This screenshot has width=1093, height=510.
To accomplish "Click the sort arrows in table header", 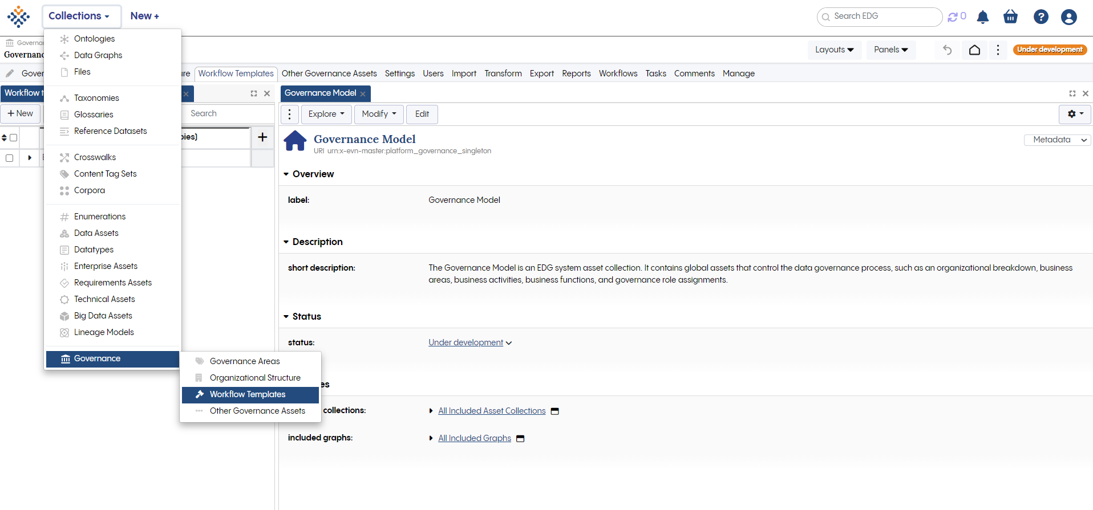I will (5, 138).
